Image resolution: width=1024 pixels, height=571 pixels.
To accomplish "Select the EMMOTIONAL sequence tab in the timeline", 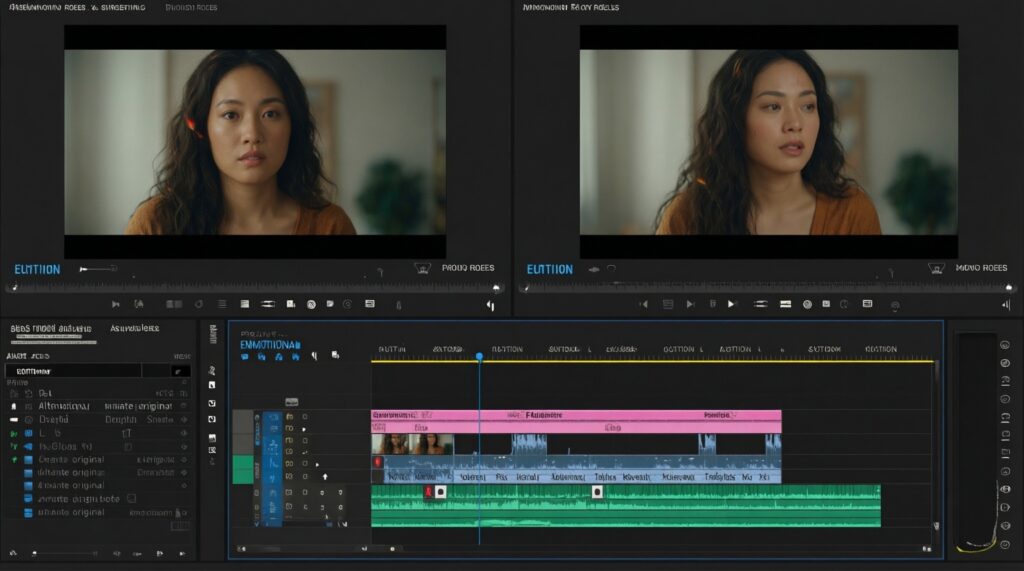I will point(269,344).
